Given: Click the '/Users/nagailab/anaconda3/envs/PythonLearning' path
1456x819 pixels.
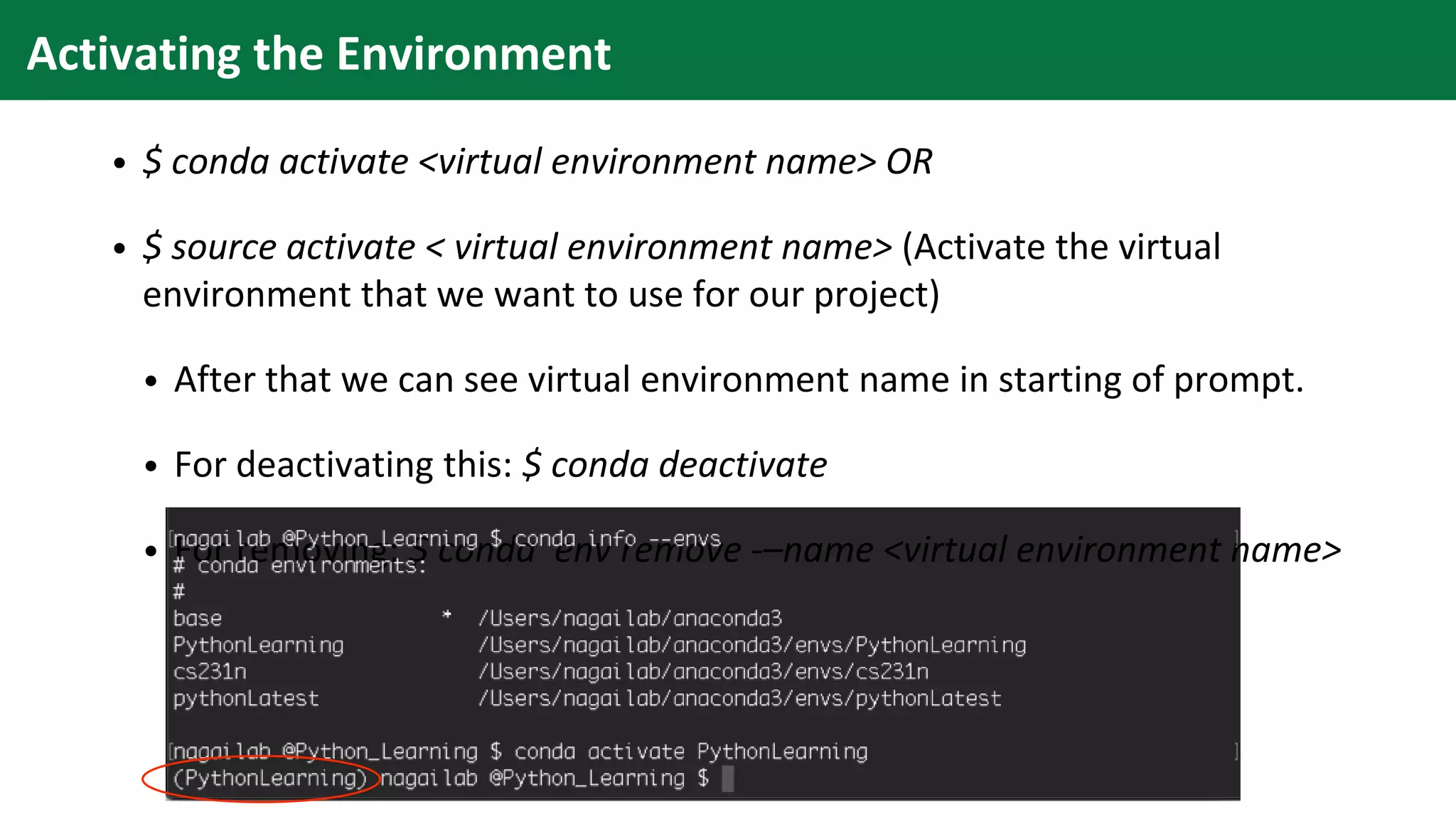Looking at the screenshot, I should coord(752,646).
